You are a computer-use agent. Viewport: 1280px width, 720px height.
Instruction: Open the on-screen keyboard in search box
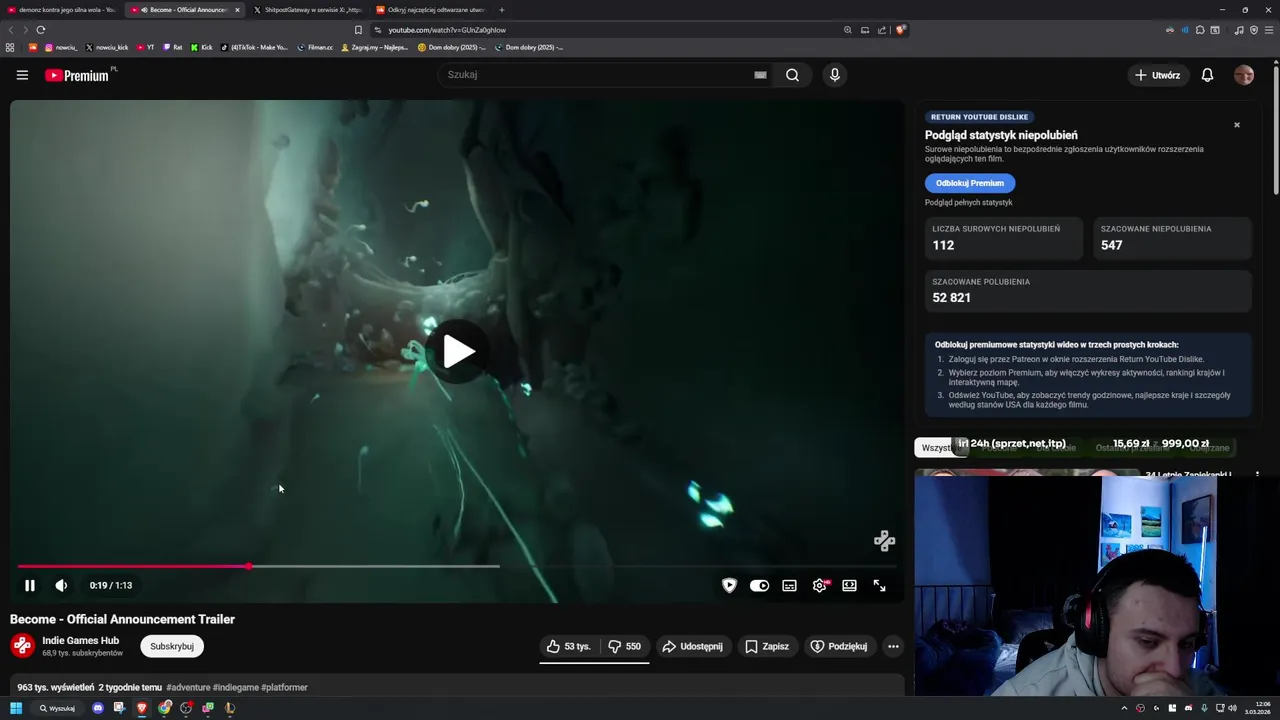760,75
